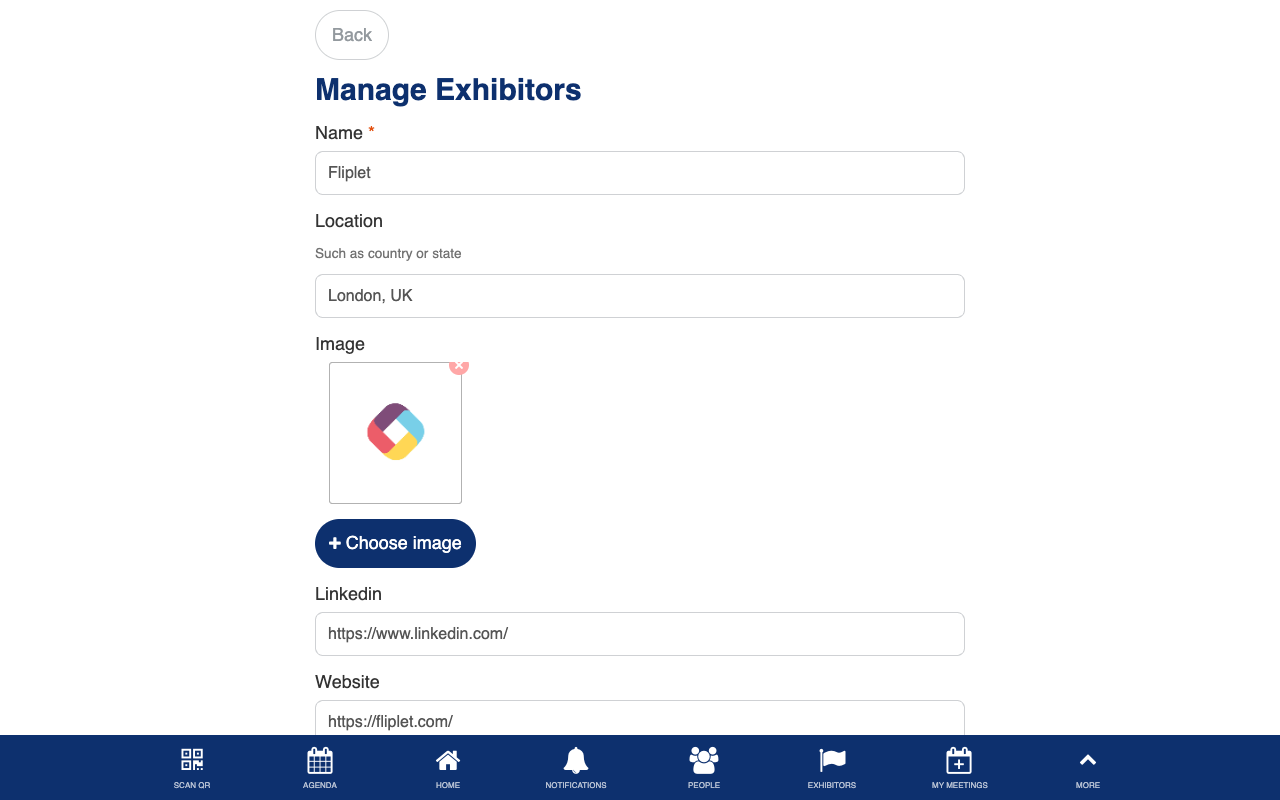1280x800 pixels.
Task: Click the Location label
Action: pyautogui.click(x=349, y=221)
